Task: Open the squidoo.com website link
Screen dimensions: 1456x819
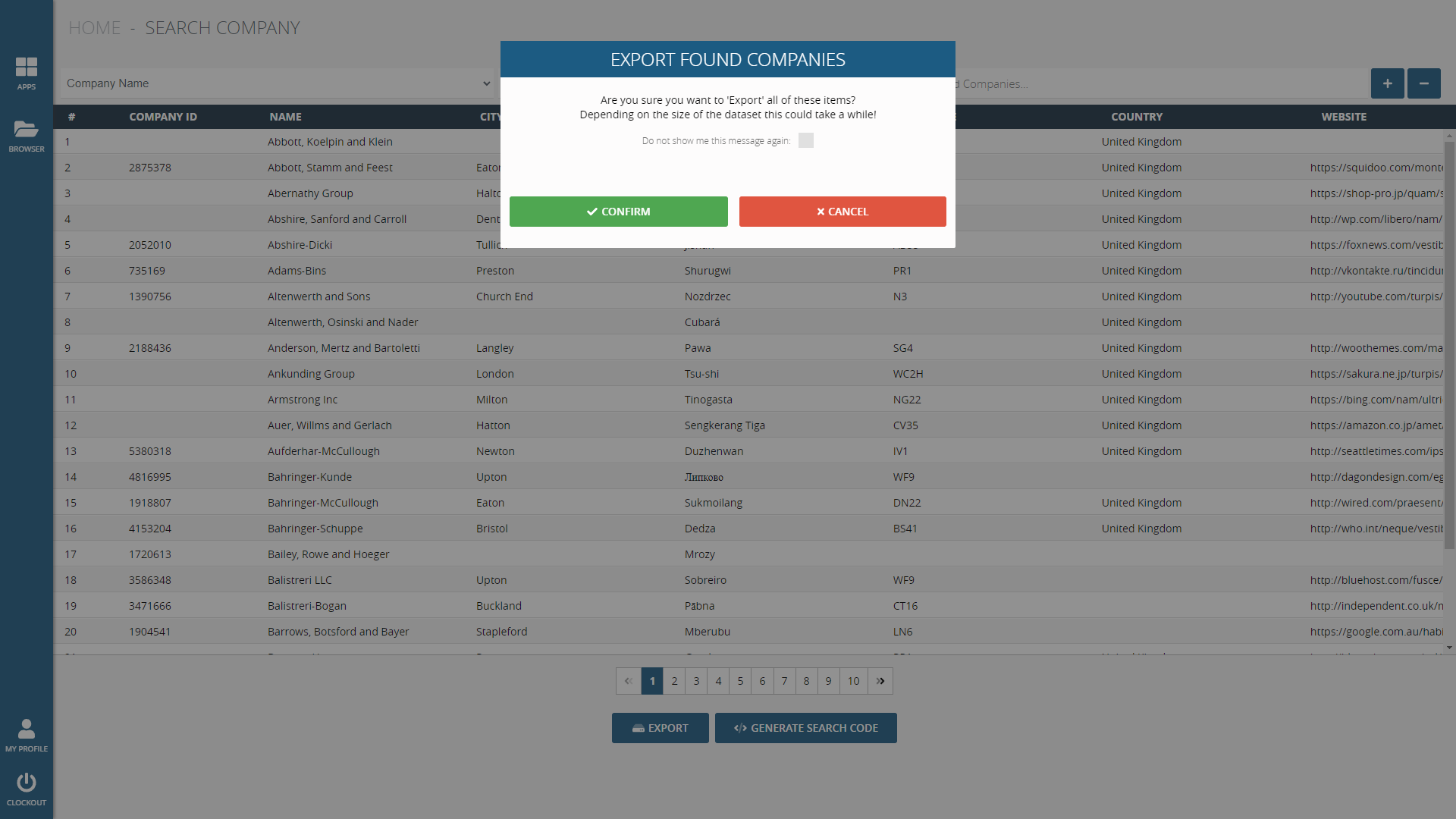Action: (1376, 168)
